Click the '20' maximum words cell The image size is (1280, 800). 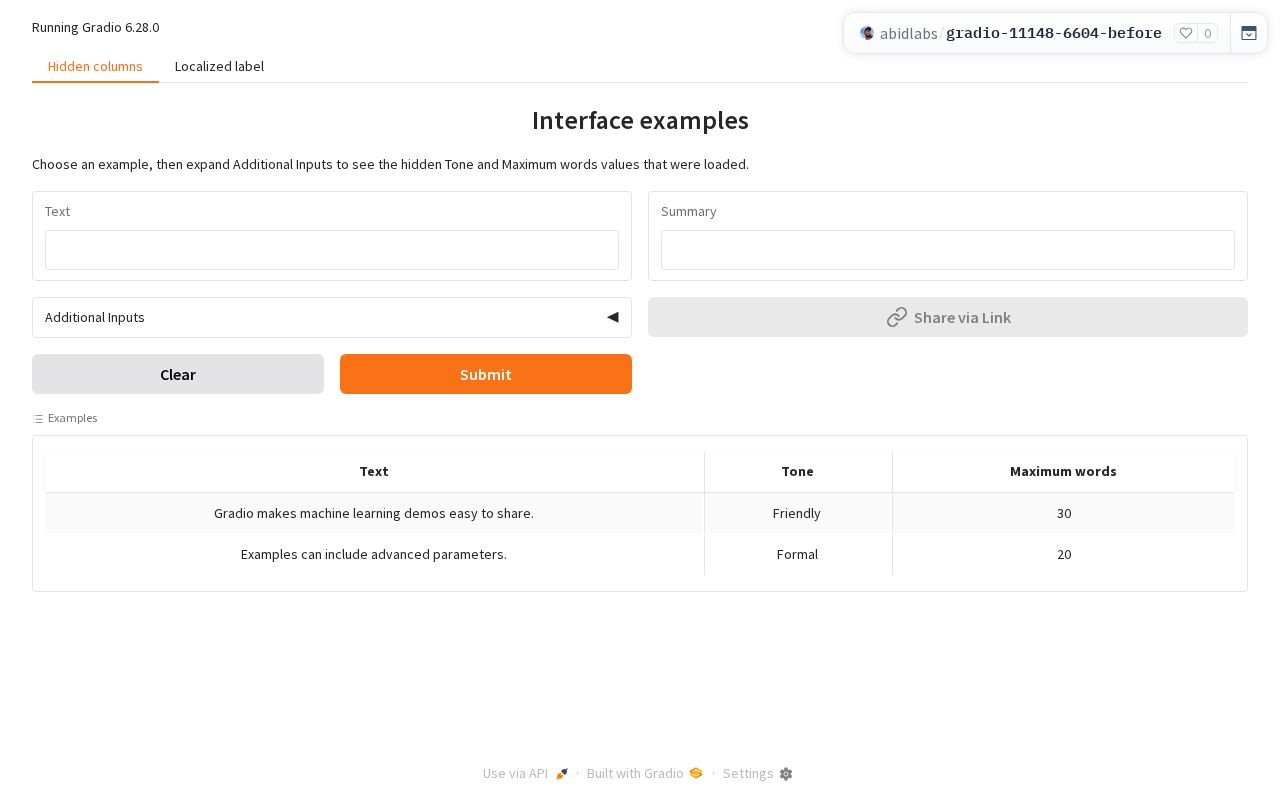point(1064,554)
